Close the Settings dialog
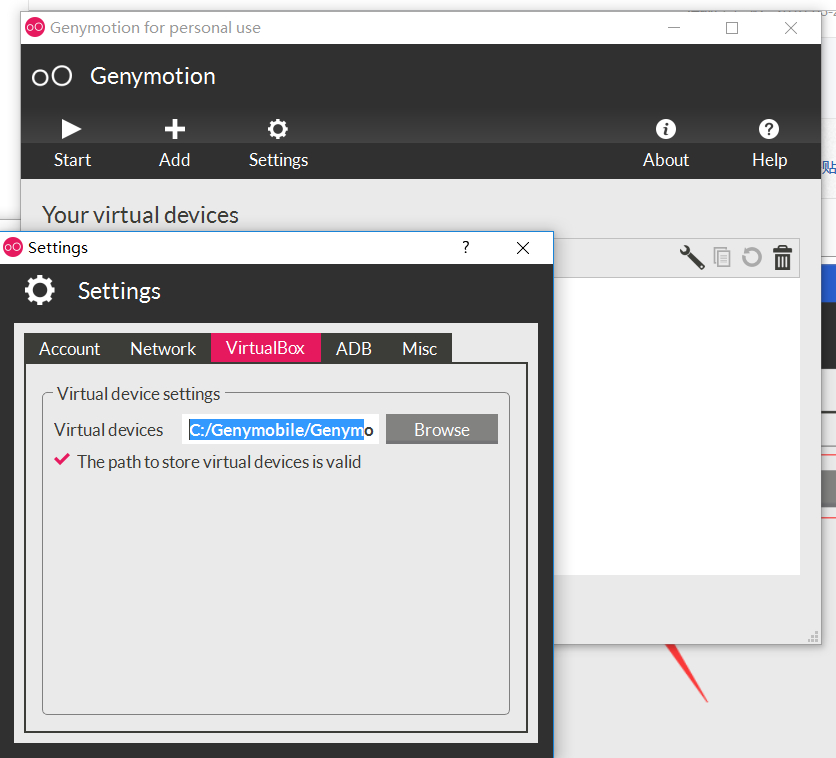This screenshot has height=758, width=836. [522, 248]
